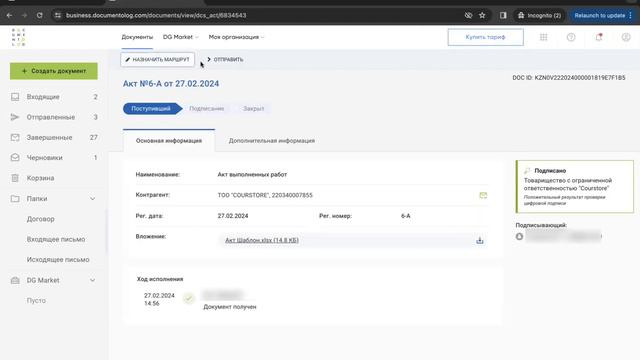
Task: Go back with browser back arrow
Action: (9, 16)
